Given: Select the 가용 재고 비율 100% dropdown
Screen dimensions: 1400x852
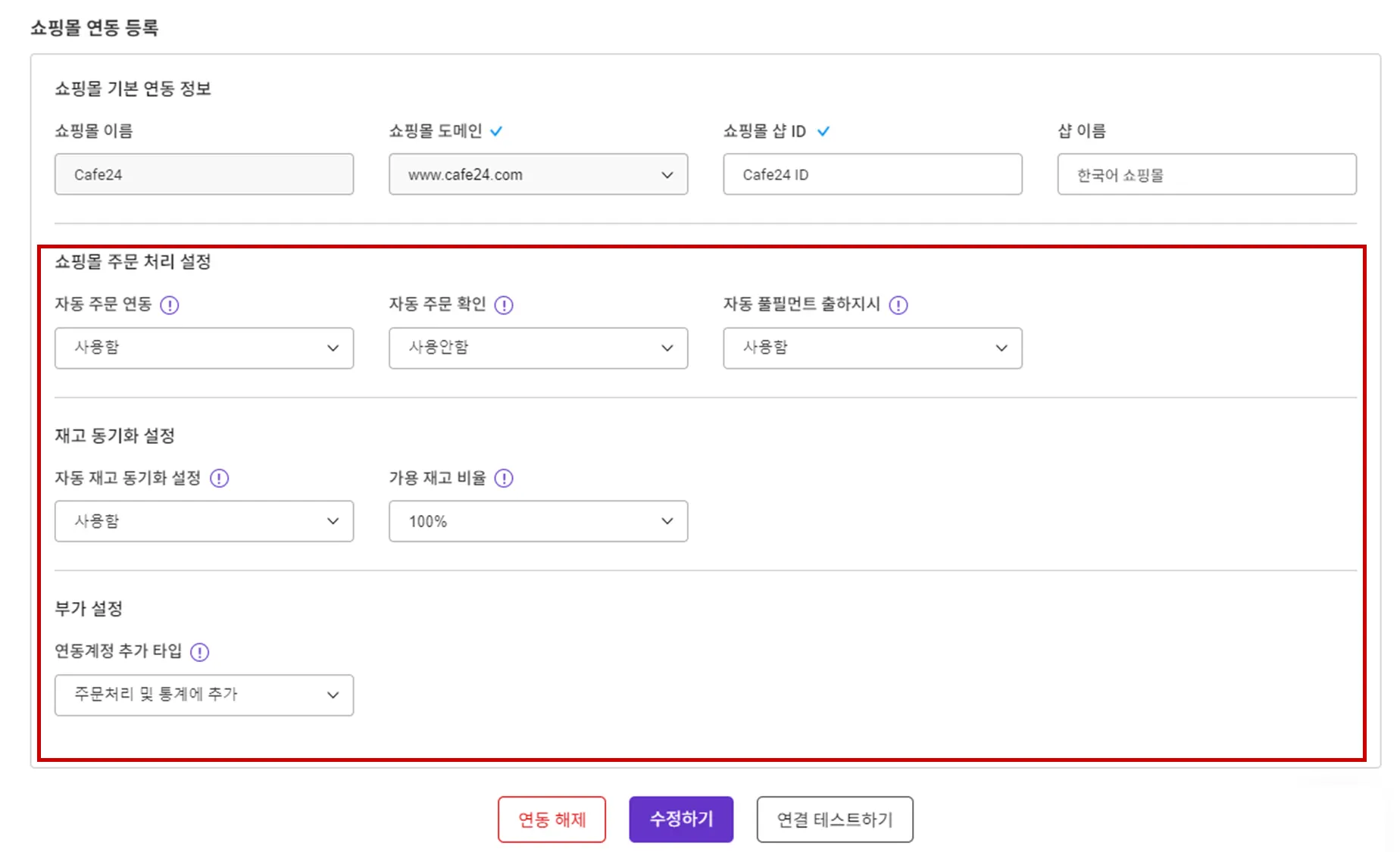Looking at the screenshot, I should pos(538,522).
